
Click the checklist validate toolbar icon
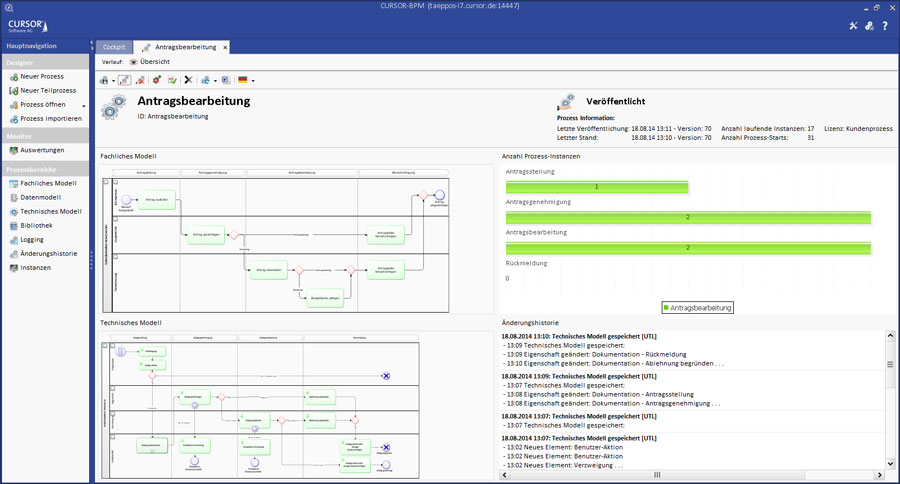(172, 80)
